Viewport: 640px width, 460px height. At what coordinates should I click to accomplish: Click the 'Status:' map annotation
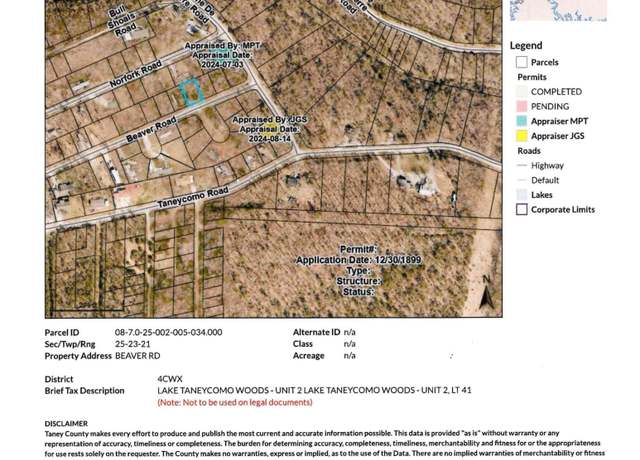click(358, 292)
